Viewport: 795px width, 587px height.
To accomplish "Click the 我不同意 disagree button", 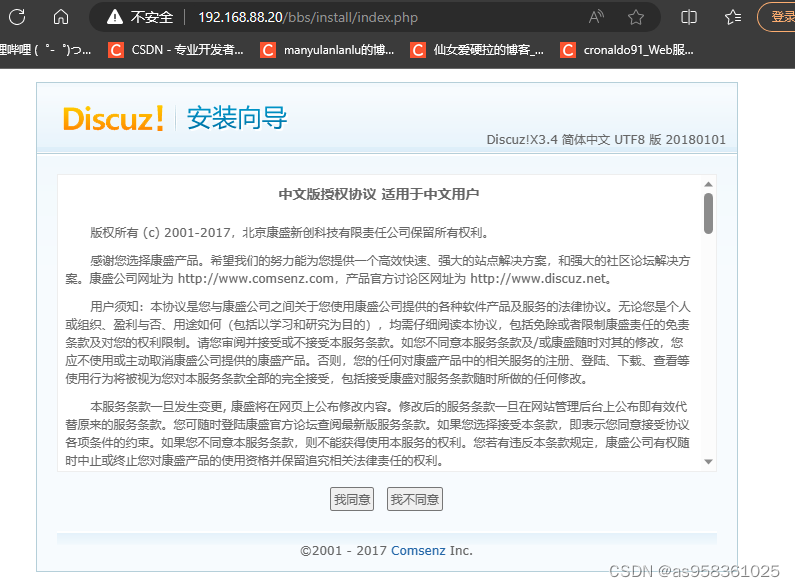I will click(415, 499).
